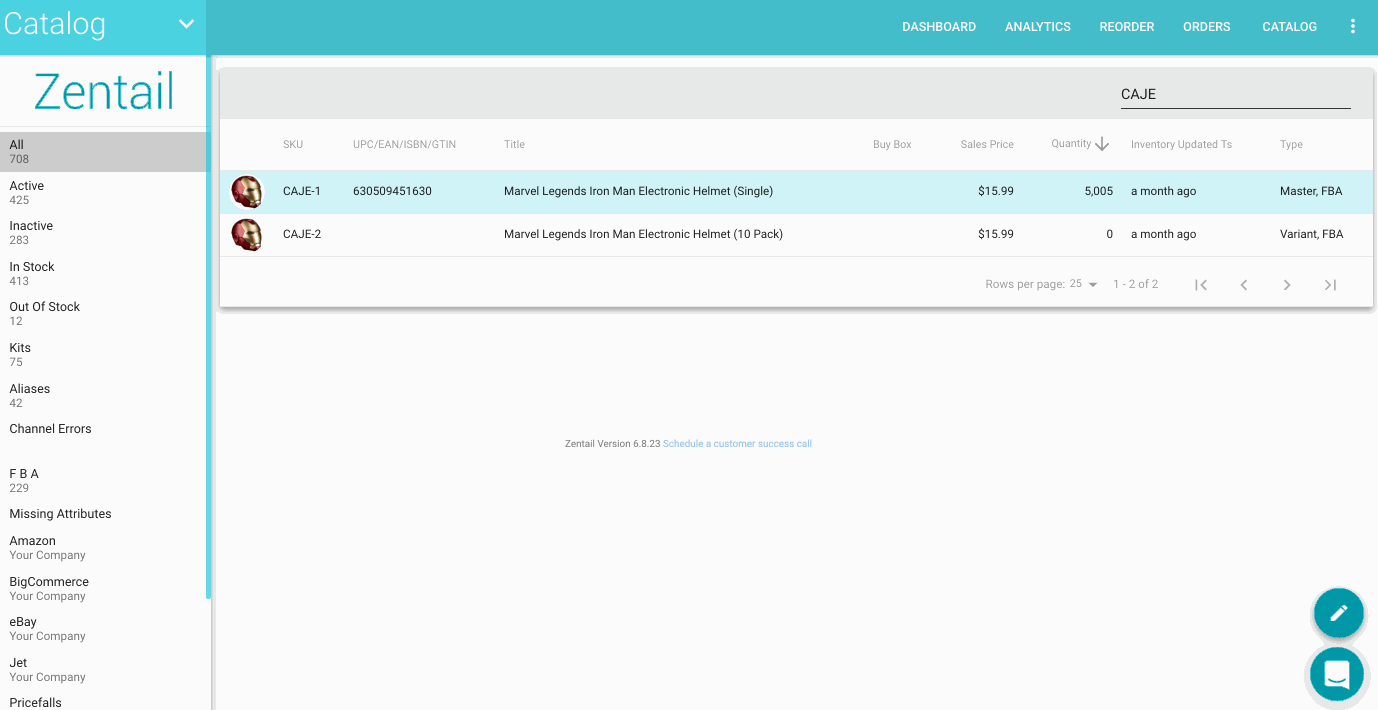Sort by the Sales Price column header
Image resolution: width=1378 pixels, height=710 pixels.
click(987, 145)
